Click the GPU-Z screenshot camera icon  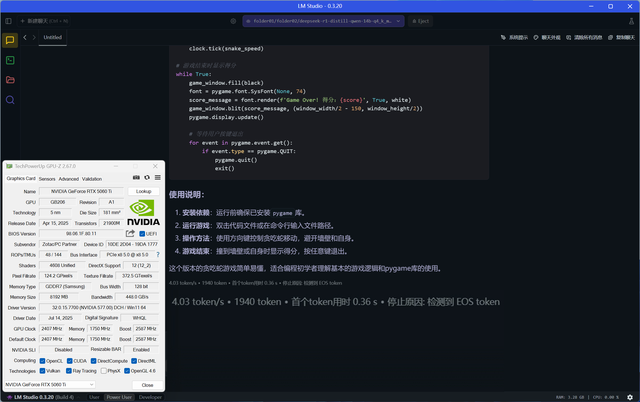coord(136,178)
